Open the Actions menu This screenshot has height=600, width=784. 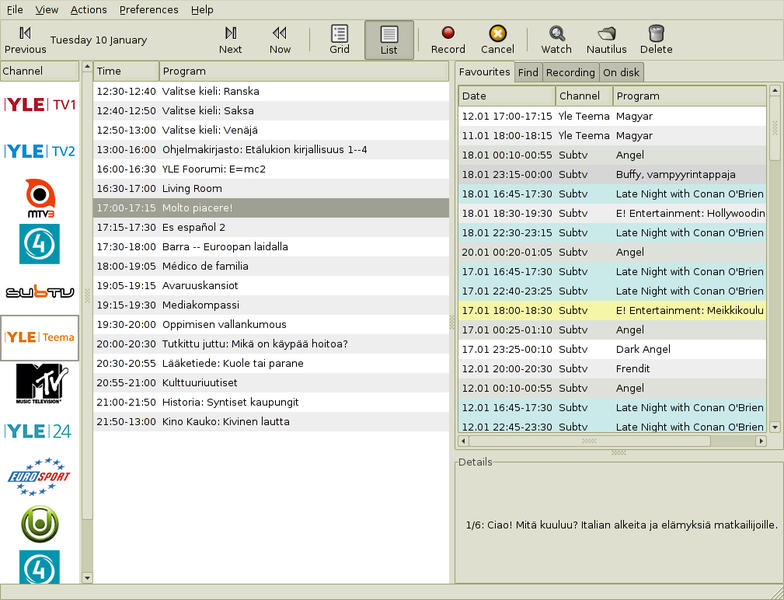[x=88, y=10]
